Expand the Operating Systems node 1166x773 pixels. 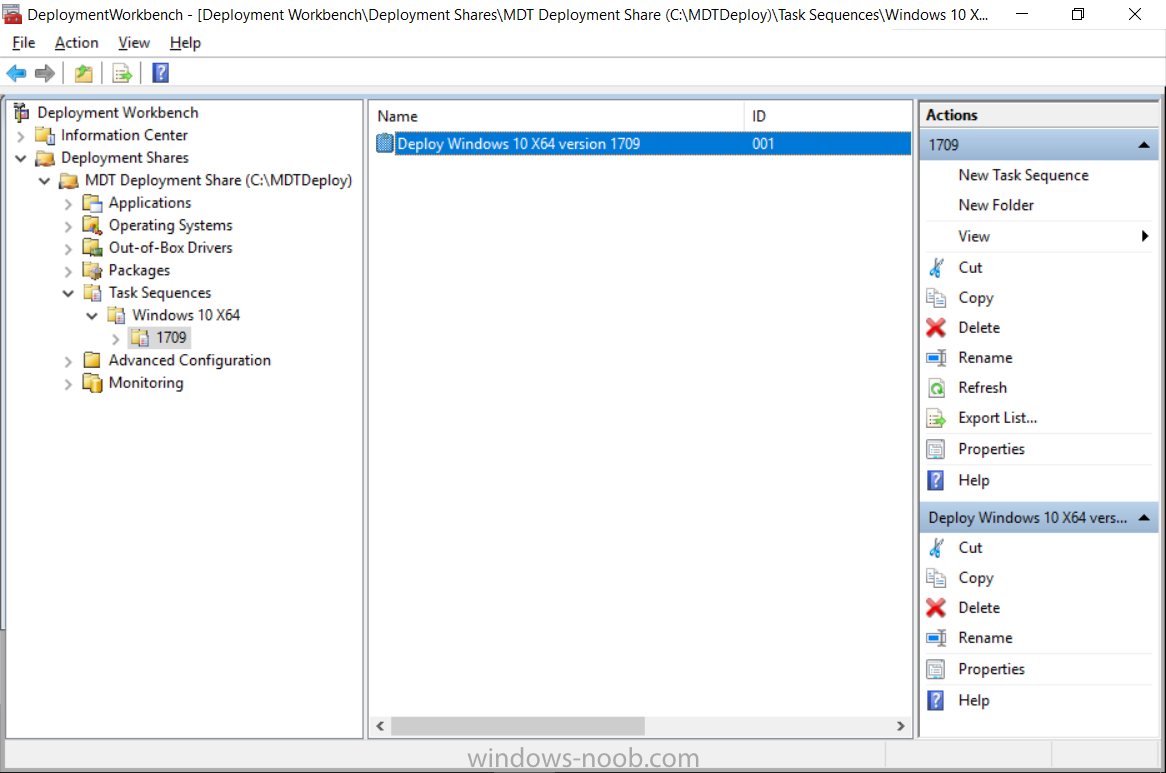pos(68,226)
